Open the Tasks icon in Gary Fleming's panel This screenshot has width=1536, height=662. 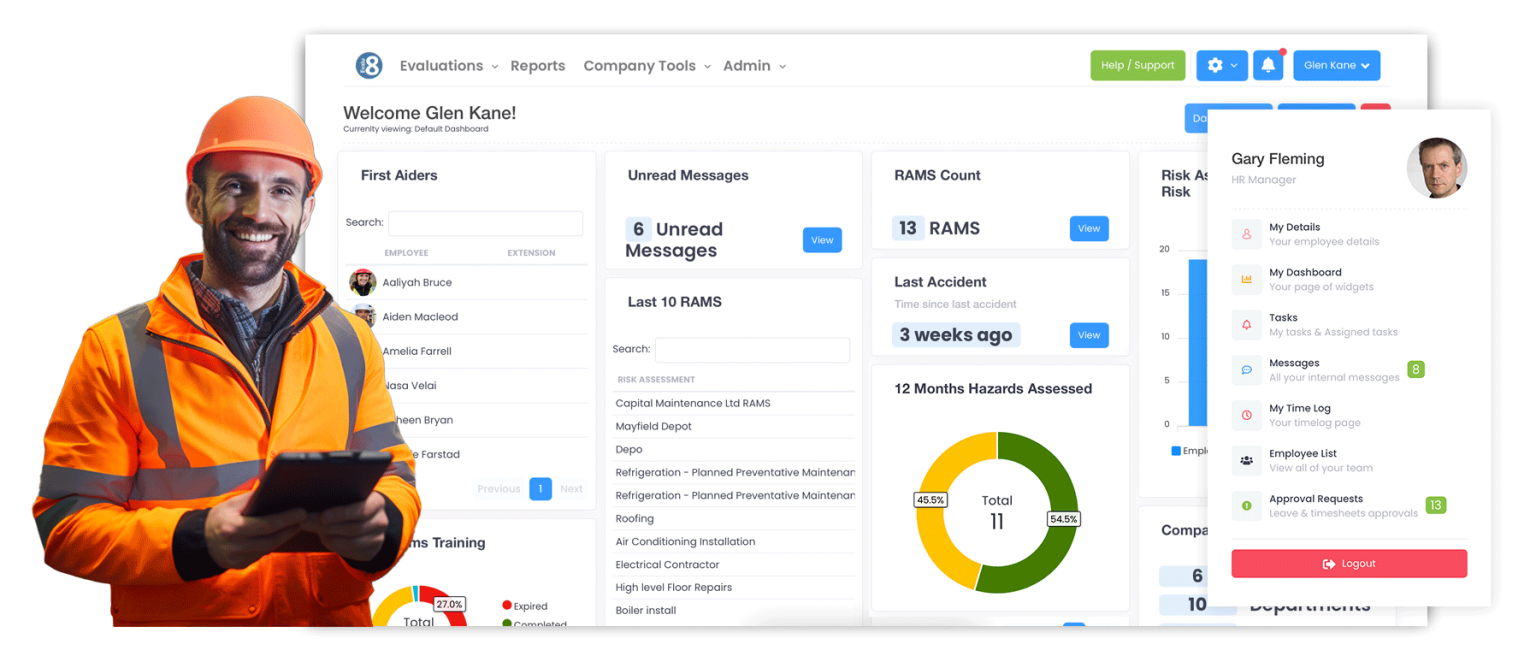tap(1246, 324)
